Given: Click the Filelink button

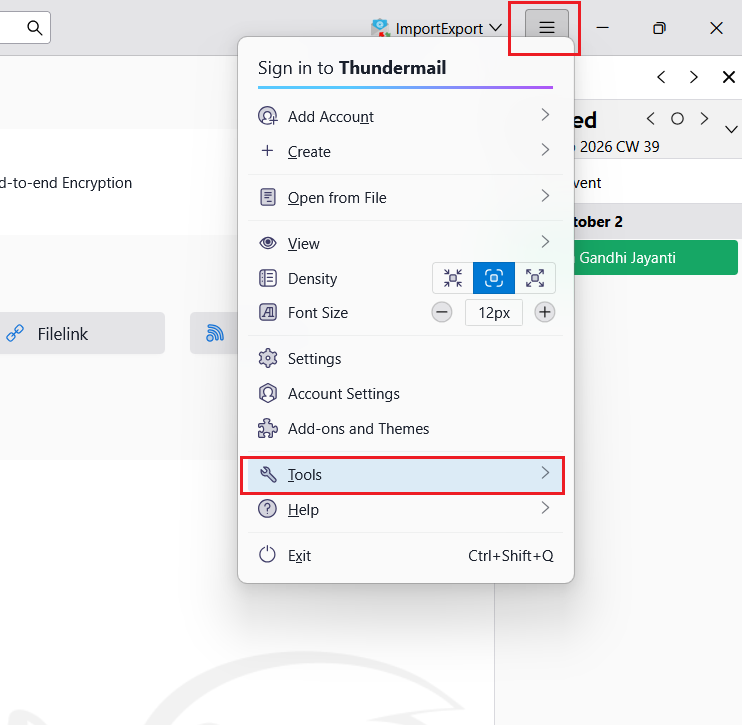Looking at the screenshot, I should click(x=81, y=333).
